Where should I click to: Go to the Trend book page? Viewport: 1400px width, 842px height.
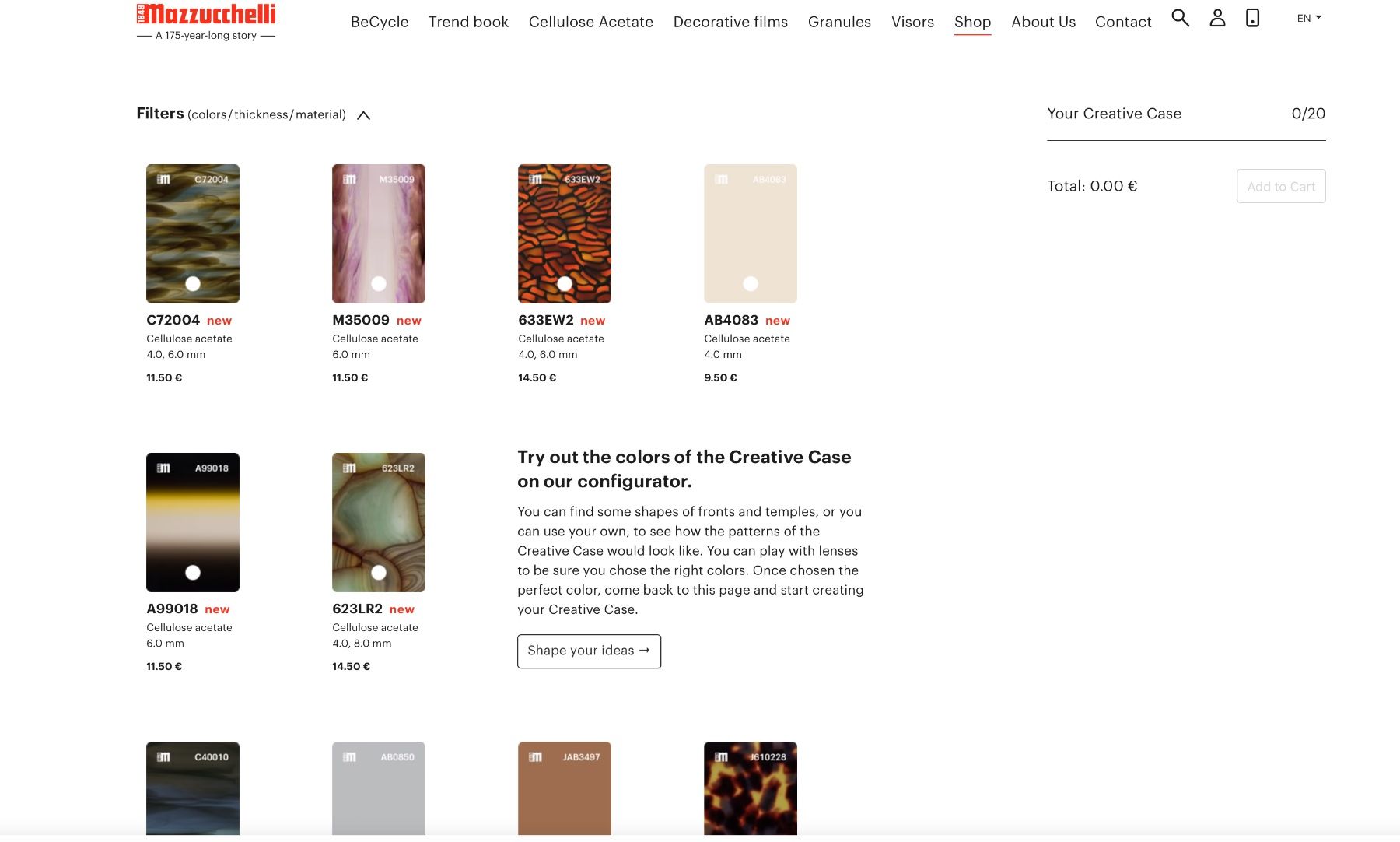tap(468, 22)
